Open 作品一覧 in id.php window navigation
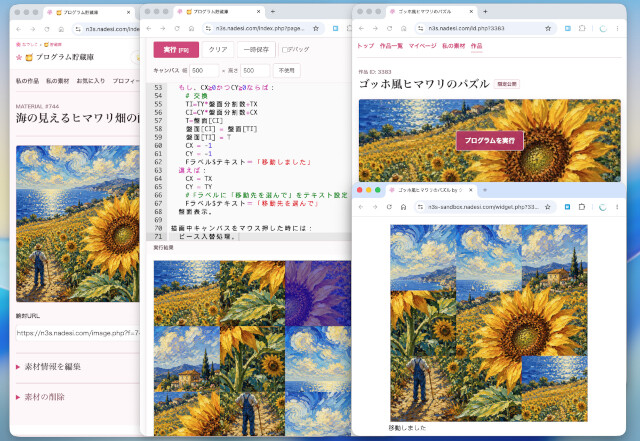The width and height of the screenshot is (640, 441). tap(391, 46)
